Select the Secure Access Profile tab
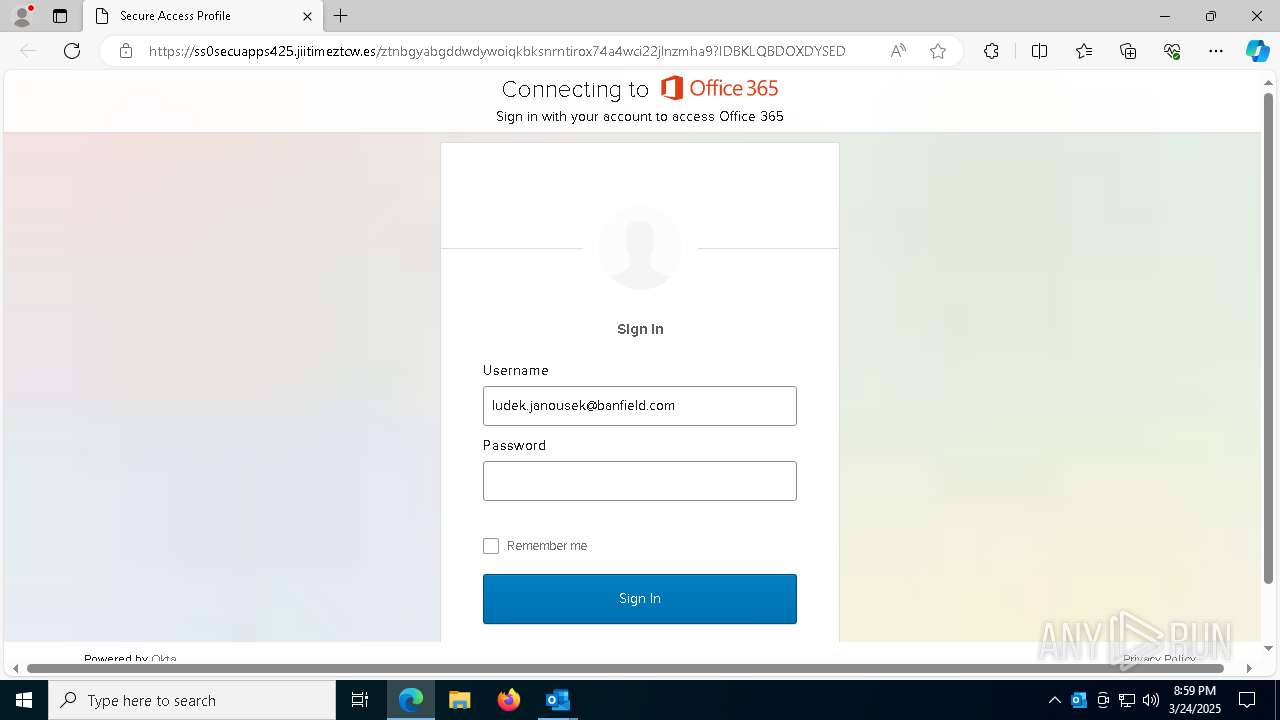The height and width of the screenshot is (720, 1280). [x=202, y=16]
